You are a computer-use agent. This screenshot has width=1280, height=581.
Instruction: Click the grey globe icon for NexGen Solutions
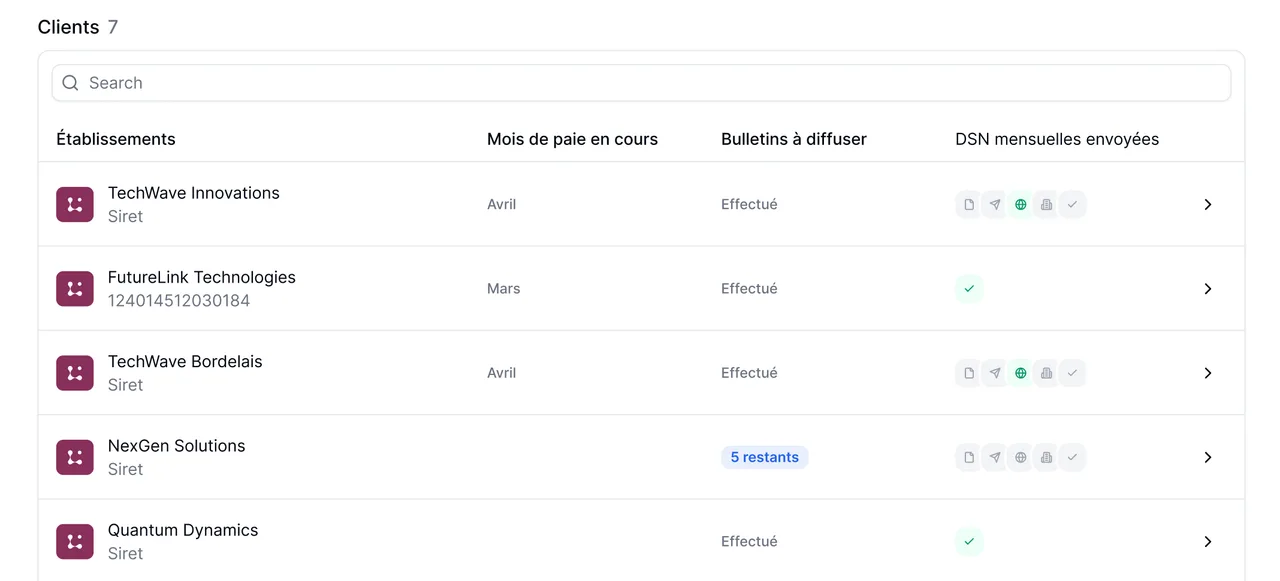1020,457
